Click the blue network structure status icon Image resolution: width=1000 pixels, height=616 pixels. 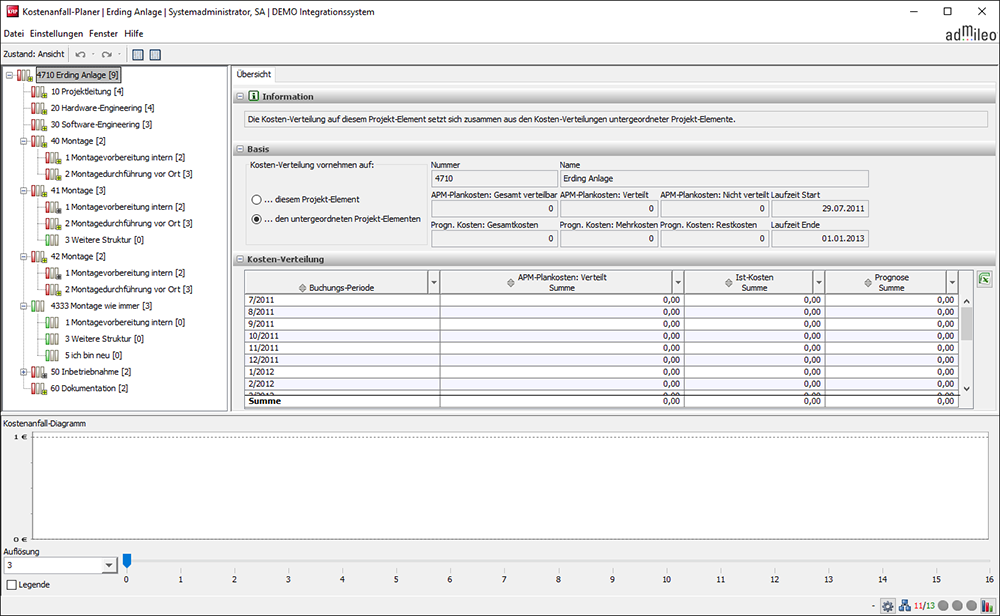(x=904, y=606)
